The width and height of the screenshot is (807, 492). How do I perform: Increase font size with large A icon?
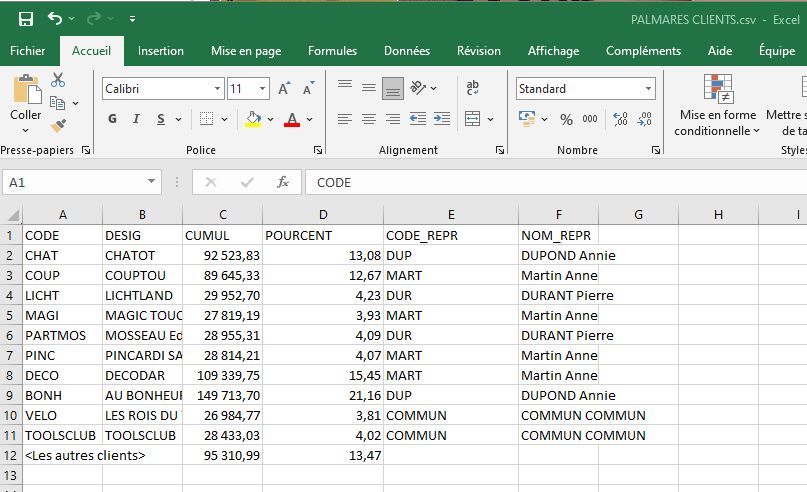(284, 89)
